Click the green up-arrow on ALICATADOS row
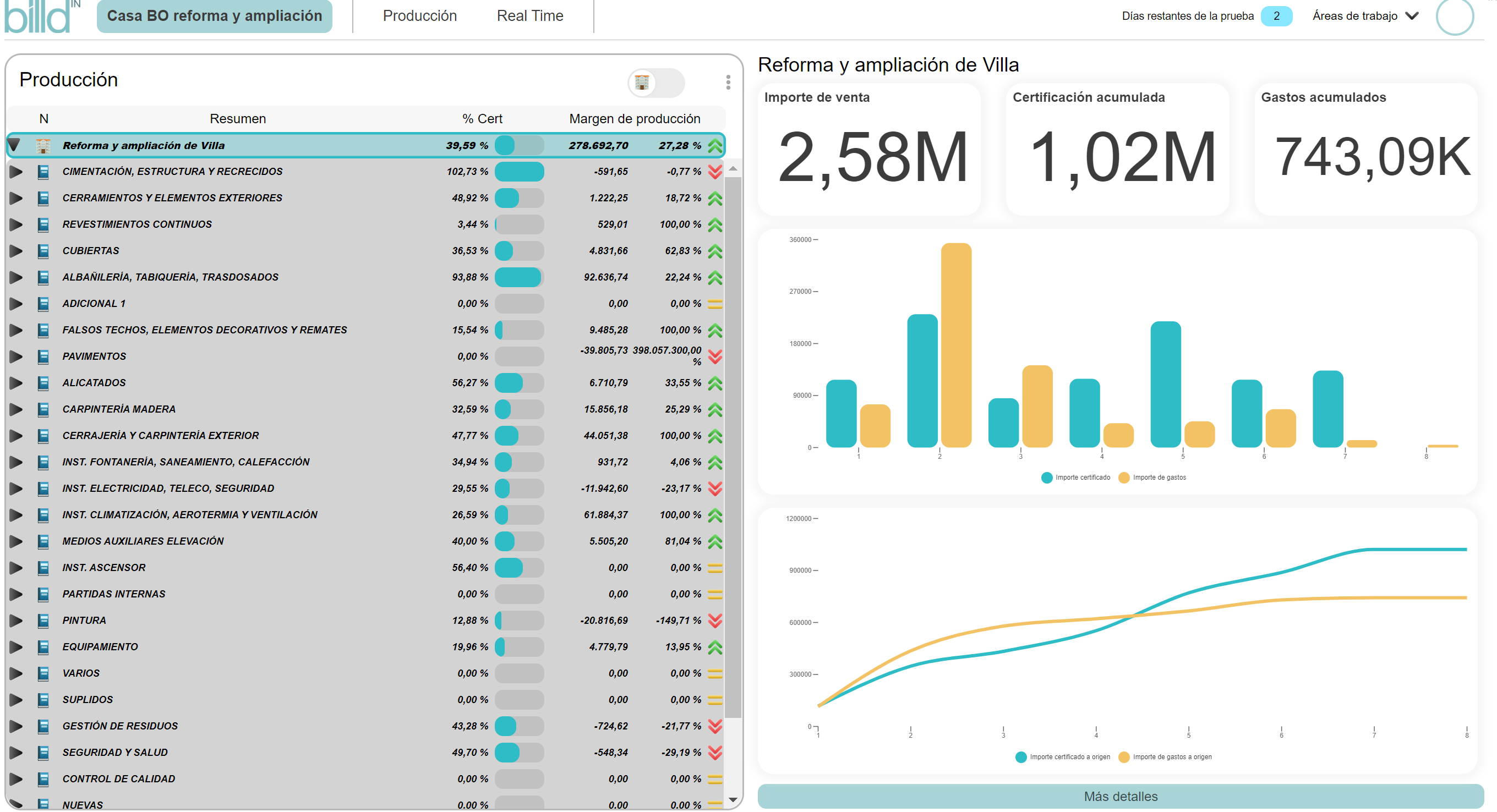The width and height of the screenshot is (1497, 812). click(715, 383)
